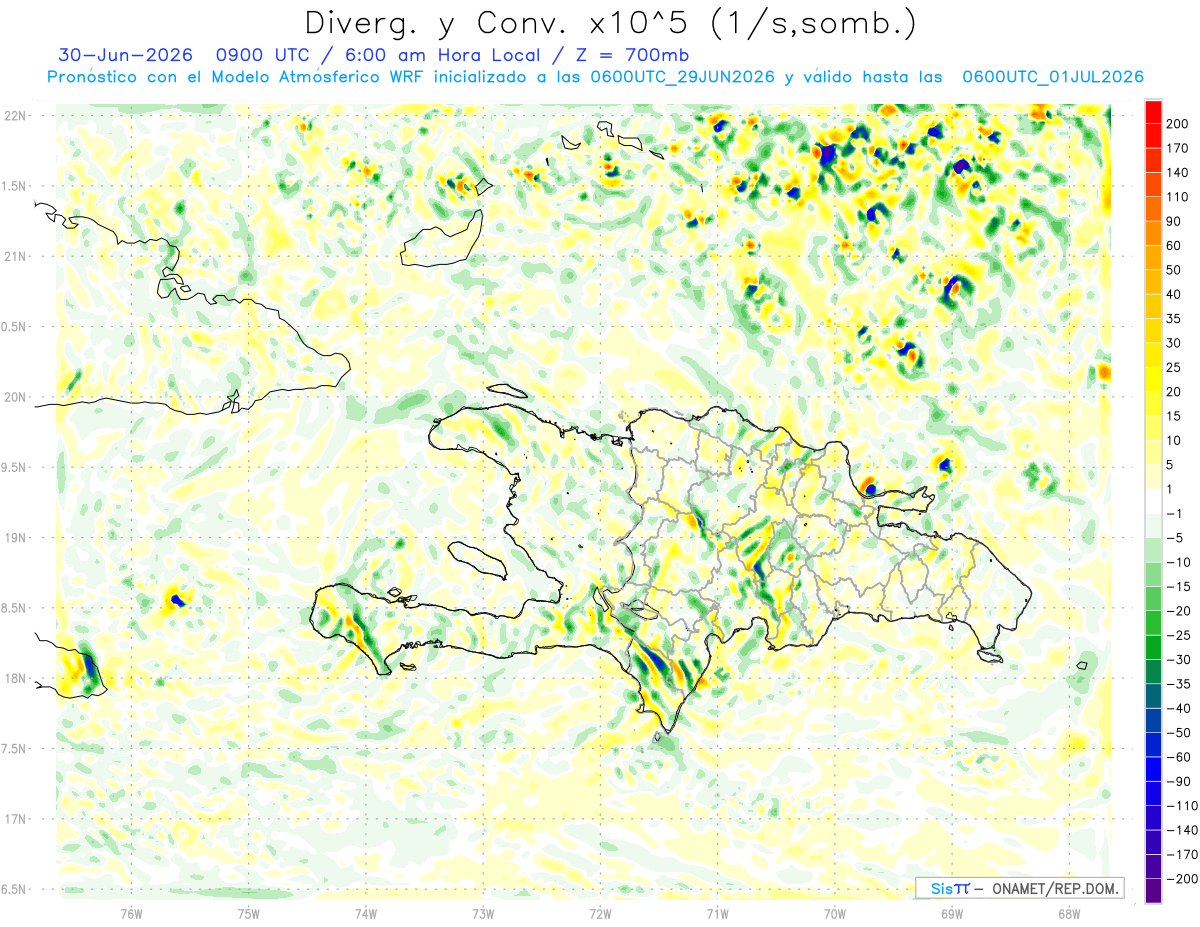Click the '-40' color scale label
The height and width of the screenshot is (927, 1200).
coord(1178,708)
